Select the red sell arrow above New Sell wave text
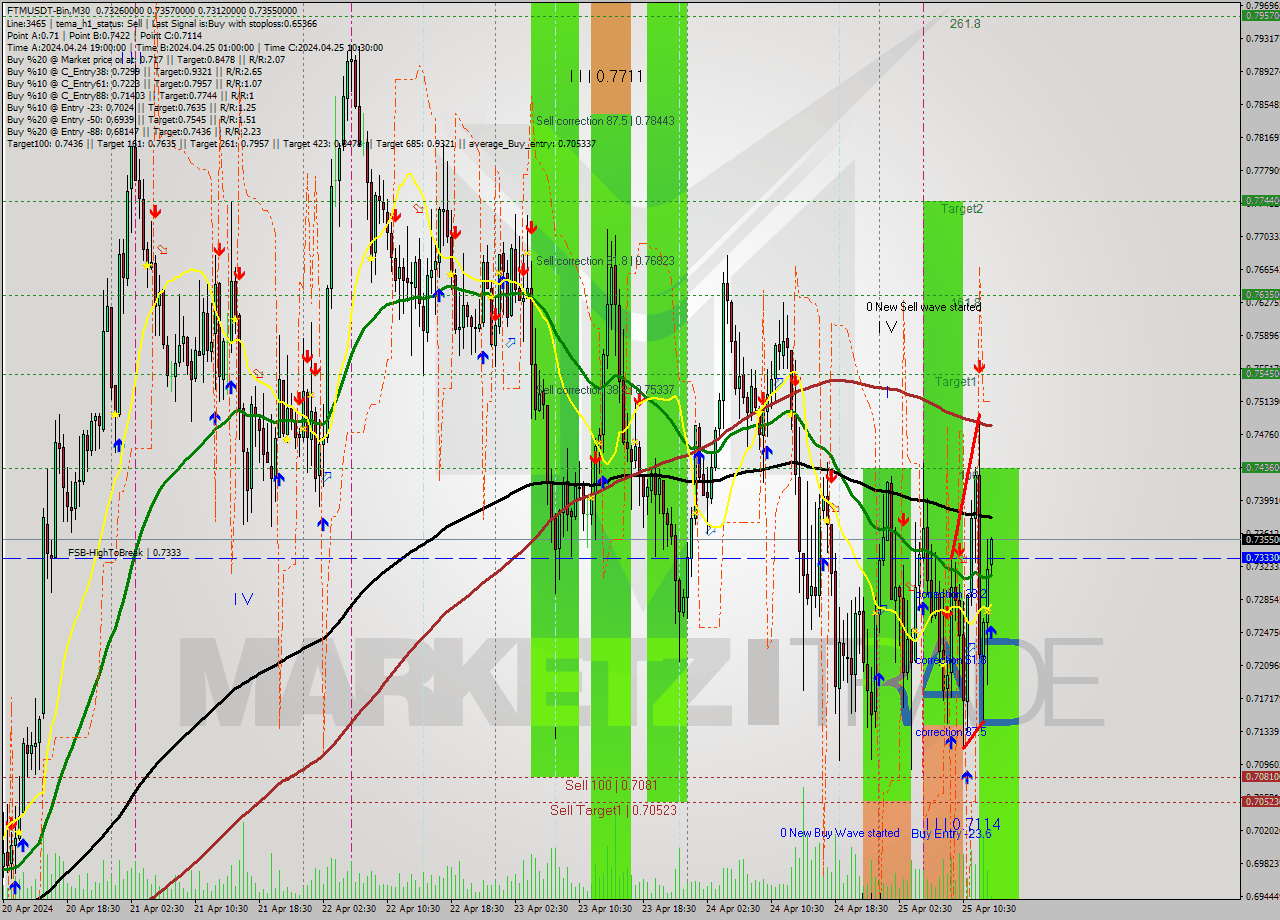The image size is (1280, 920). click(979, 364)
